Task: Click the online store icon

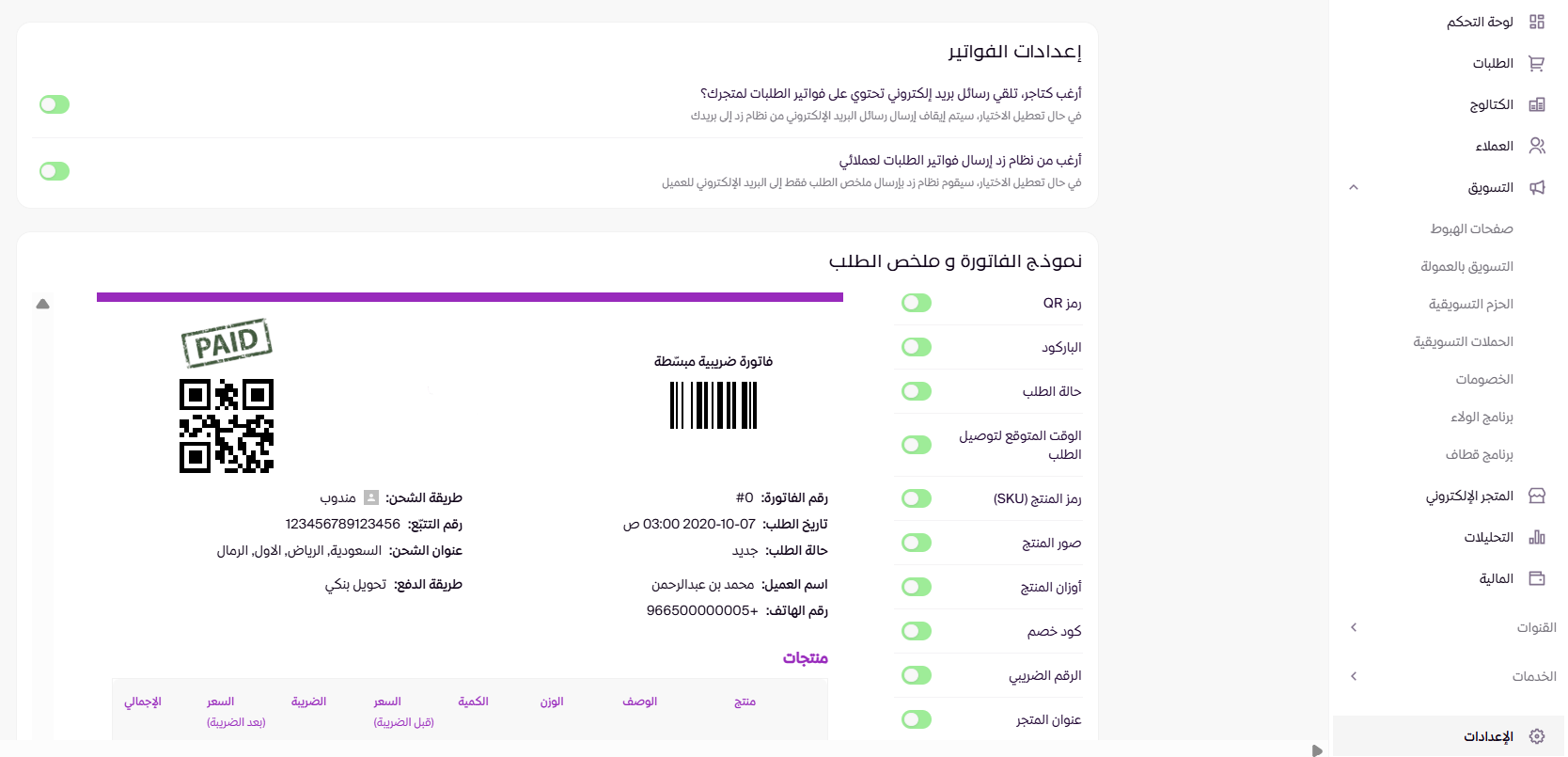Action: coord(1537,496)
